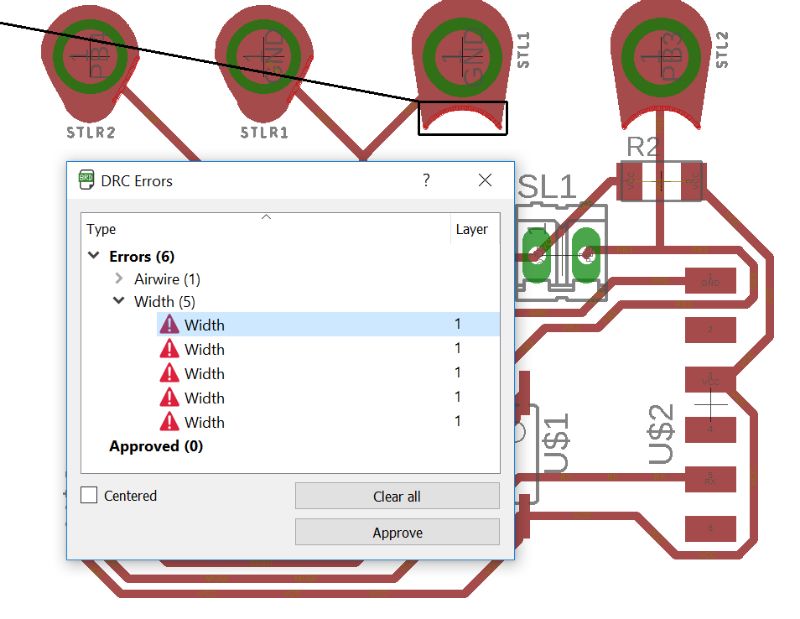Close the DRC Errors dialog

click(x=485, y=180)
